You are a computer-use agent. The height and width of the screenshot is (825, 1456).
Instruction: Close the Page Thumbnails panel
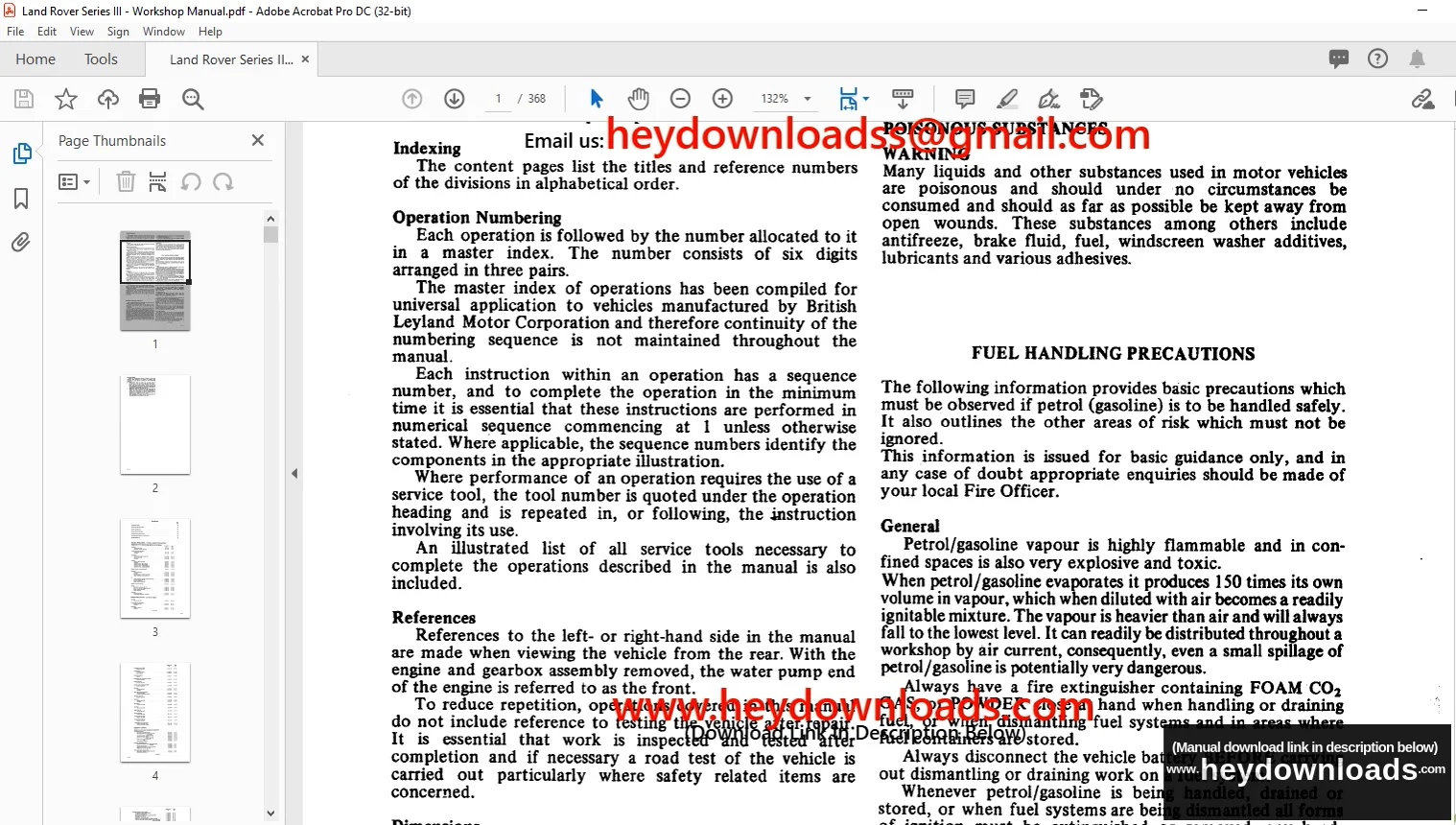coord(257,140)
